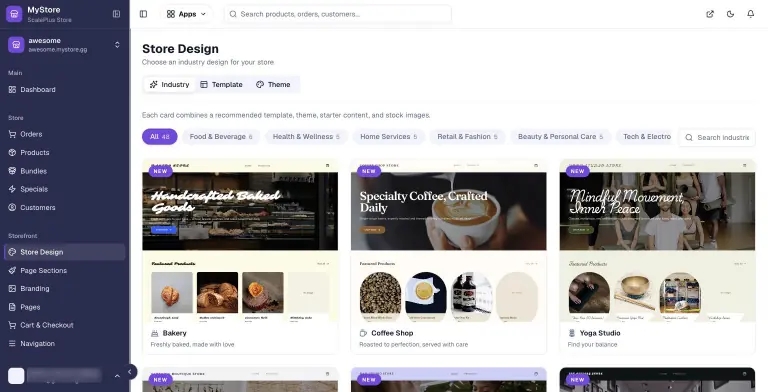Click the Orders cart icon

coord(12,134)
